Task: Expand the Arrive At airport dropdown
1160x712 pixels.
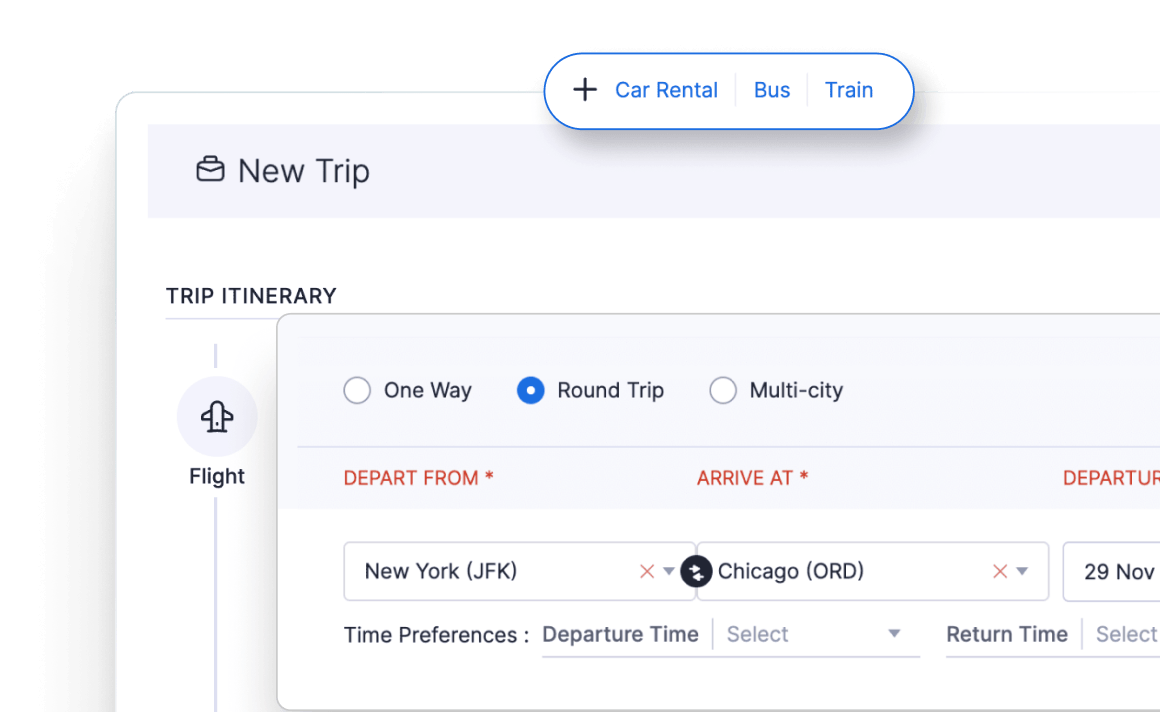Action: (1022, 571)
